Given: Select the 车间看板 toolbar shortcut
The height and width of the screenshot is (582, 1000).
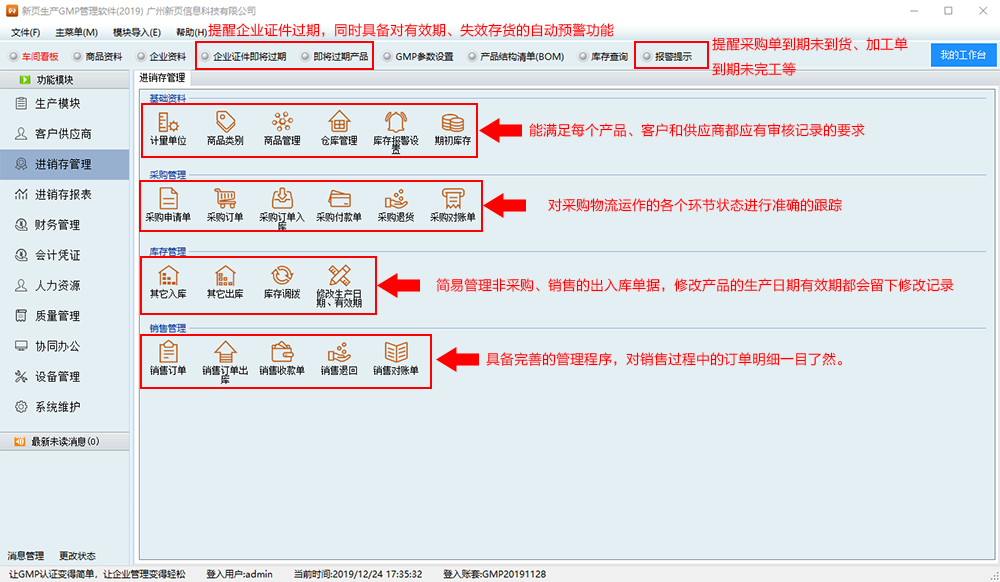Looking at the screenshot, I should click(x=34, y=57).
